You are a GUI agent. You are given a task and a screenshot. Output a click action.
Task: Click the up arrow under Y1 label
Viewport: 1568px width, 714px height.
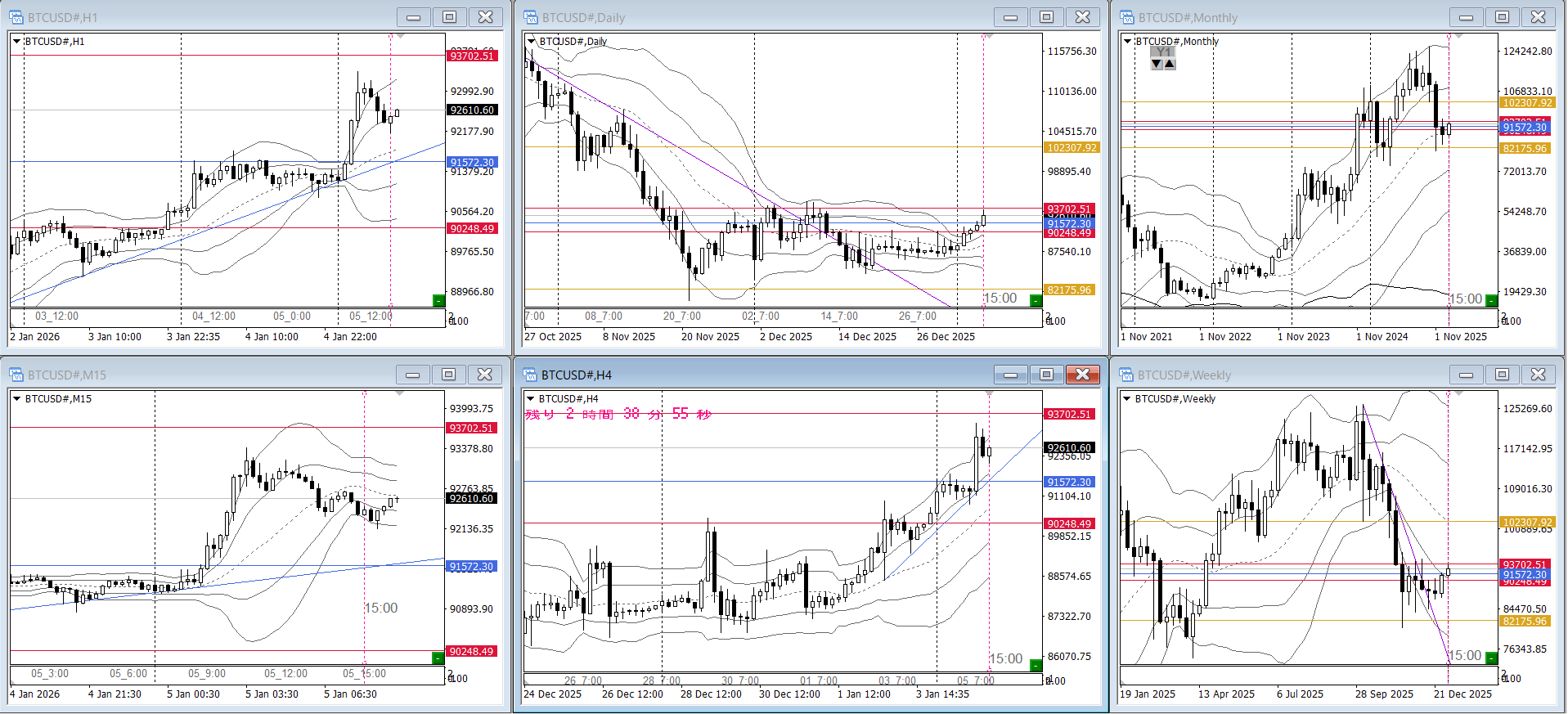pyautogui.click(x=1170, y=64)
